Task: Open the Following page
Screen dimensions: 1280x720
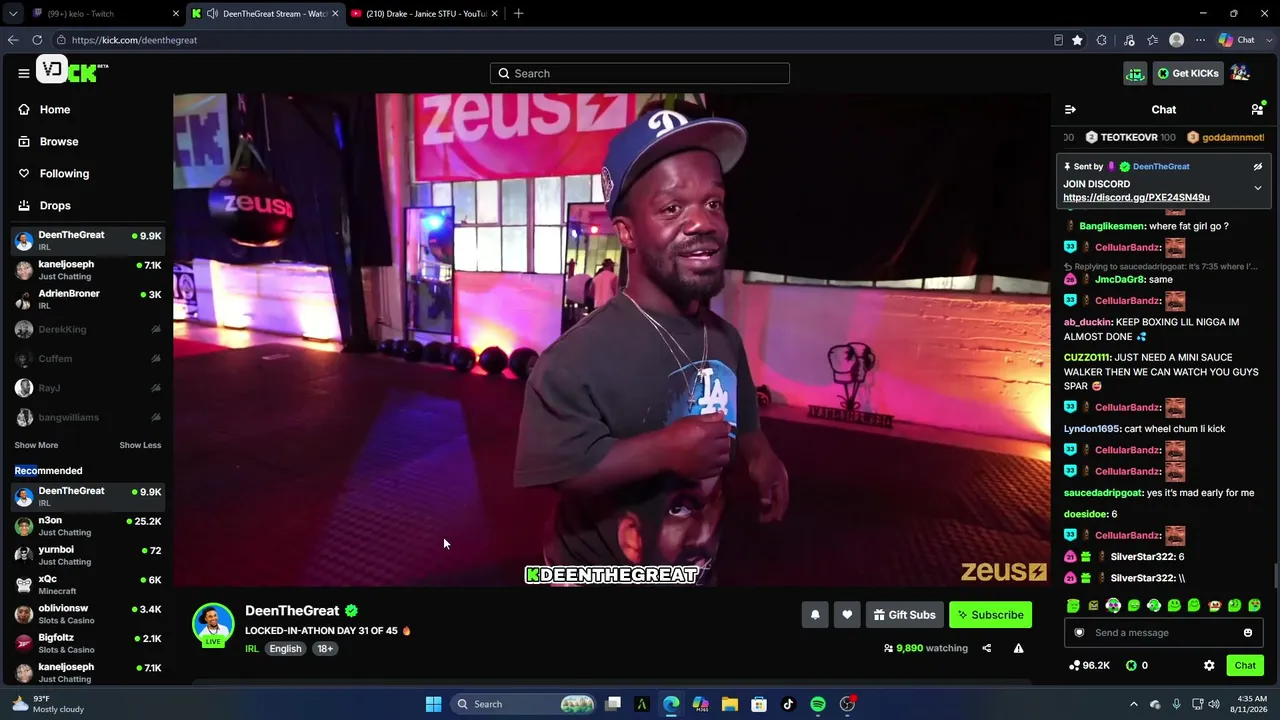Action: click(x=64, y=173)
